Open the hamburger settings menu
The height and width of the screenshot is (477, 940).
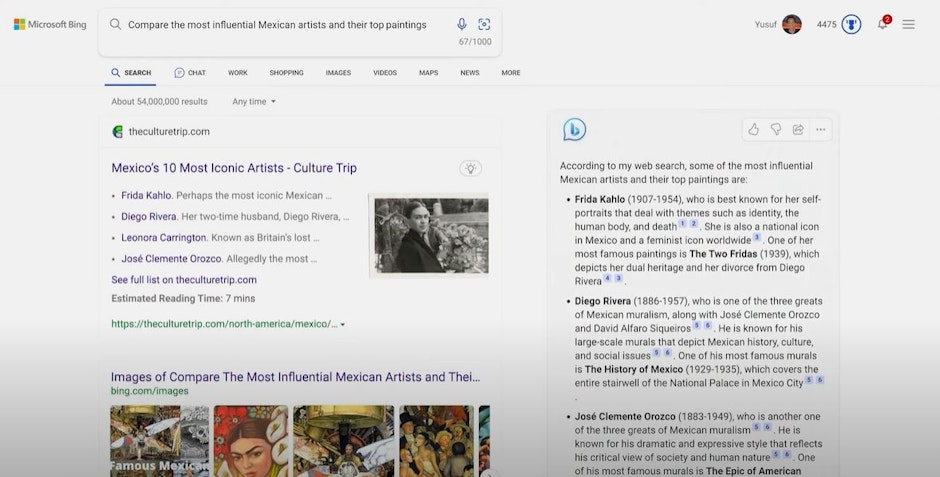tap(908, 25)
